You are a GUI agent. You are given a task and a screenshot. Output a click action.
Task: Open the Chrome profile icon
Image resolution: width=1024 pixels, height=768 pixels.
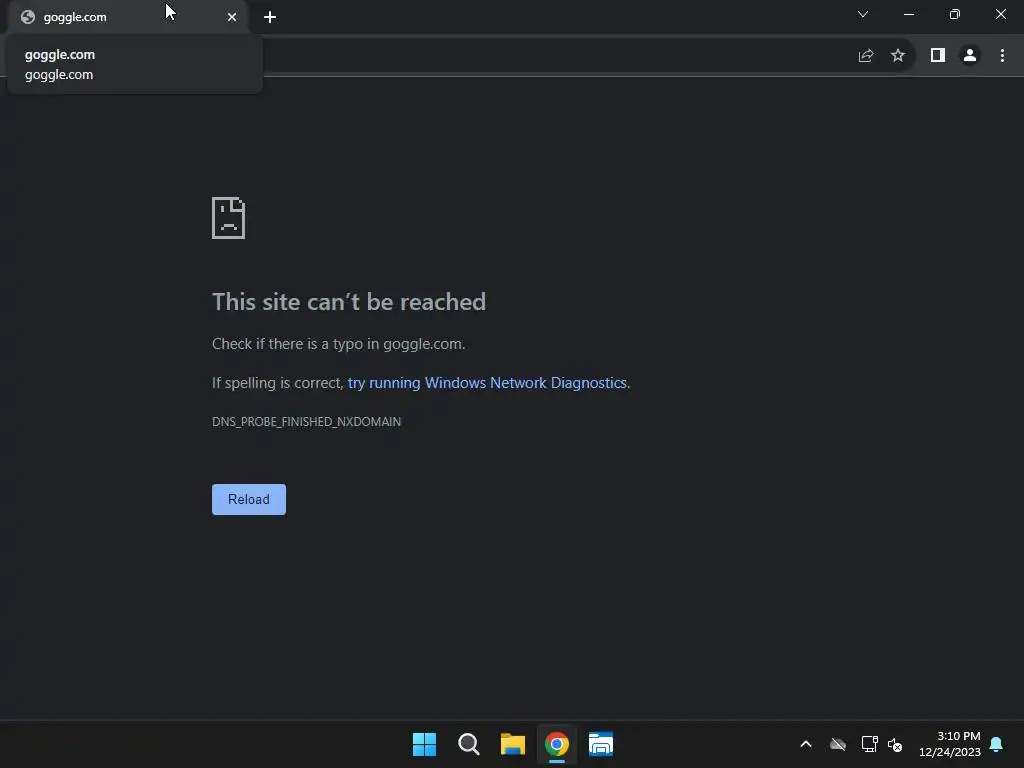tap(970, 56)
